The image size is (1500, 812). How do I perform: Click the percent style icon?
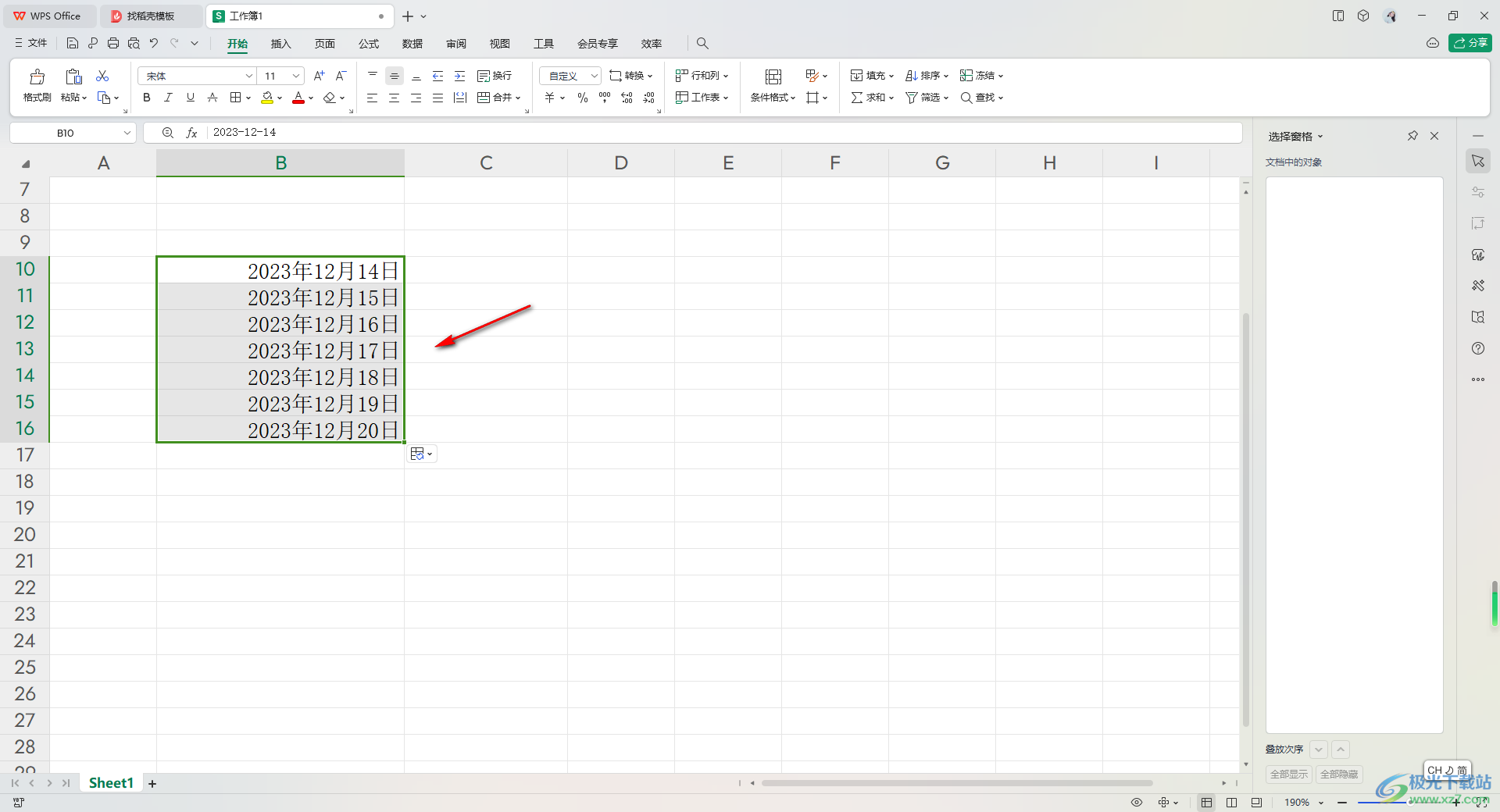(583, 98)
